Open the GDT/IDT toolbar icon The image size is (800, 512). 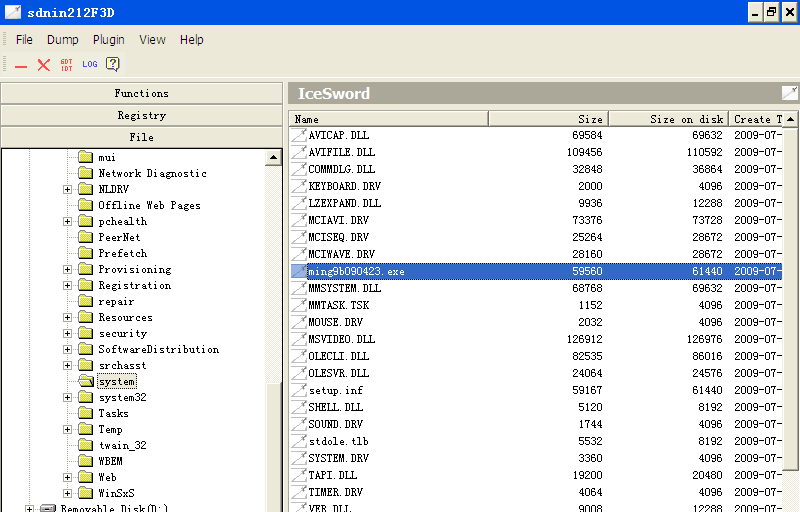[67, 65]
